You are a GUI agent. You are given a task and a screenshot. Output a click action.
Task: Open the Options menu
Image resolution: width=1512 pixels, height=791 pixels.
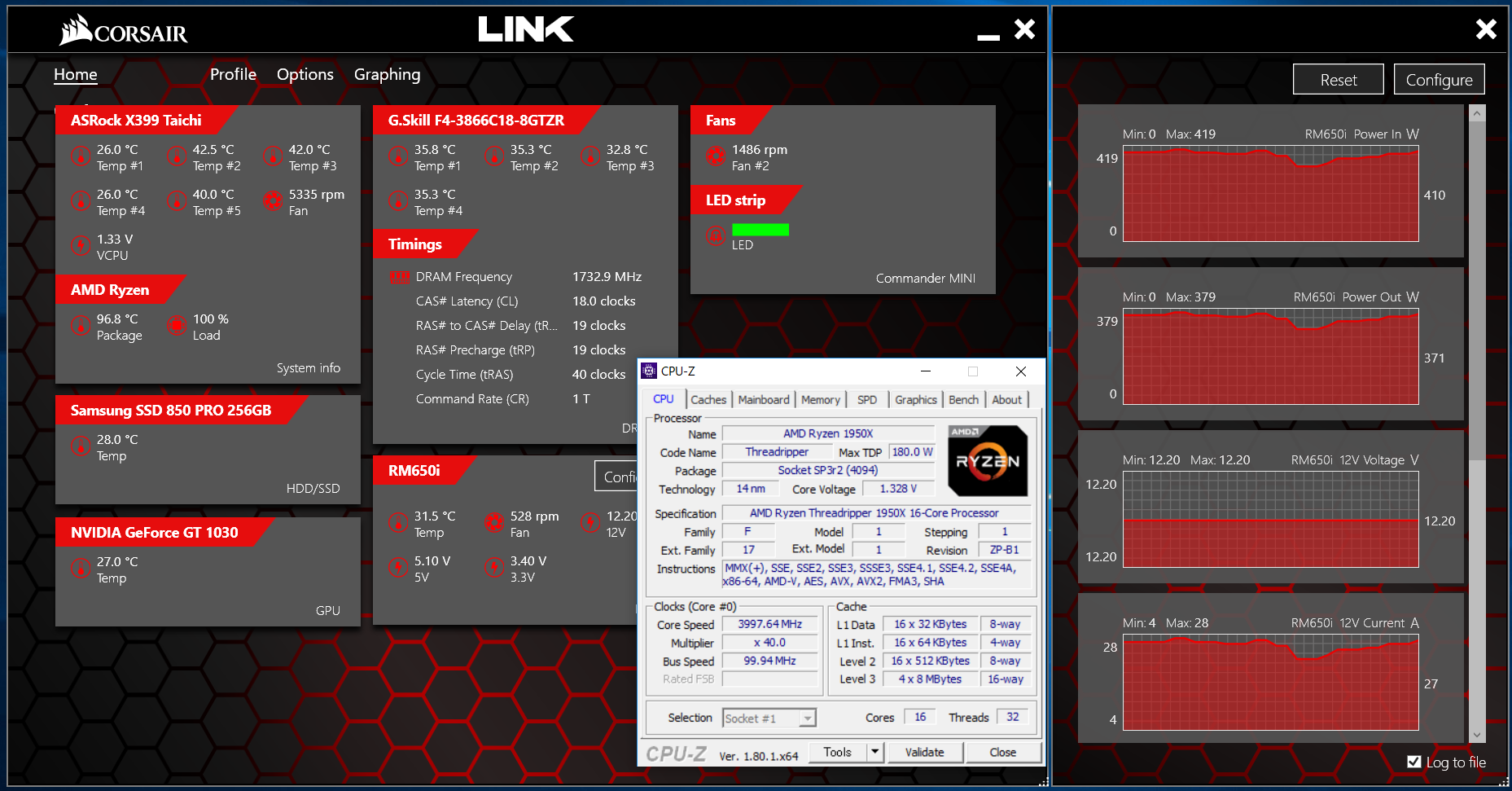click(x=305, y=75)
